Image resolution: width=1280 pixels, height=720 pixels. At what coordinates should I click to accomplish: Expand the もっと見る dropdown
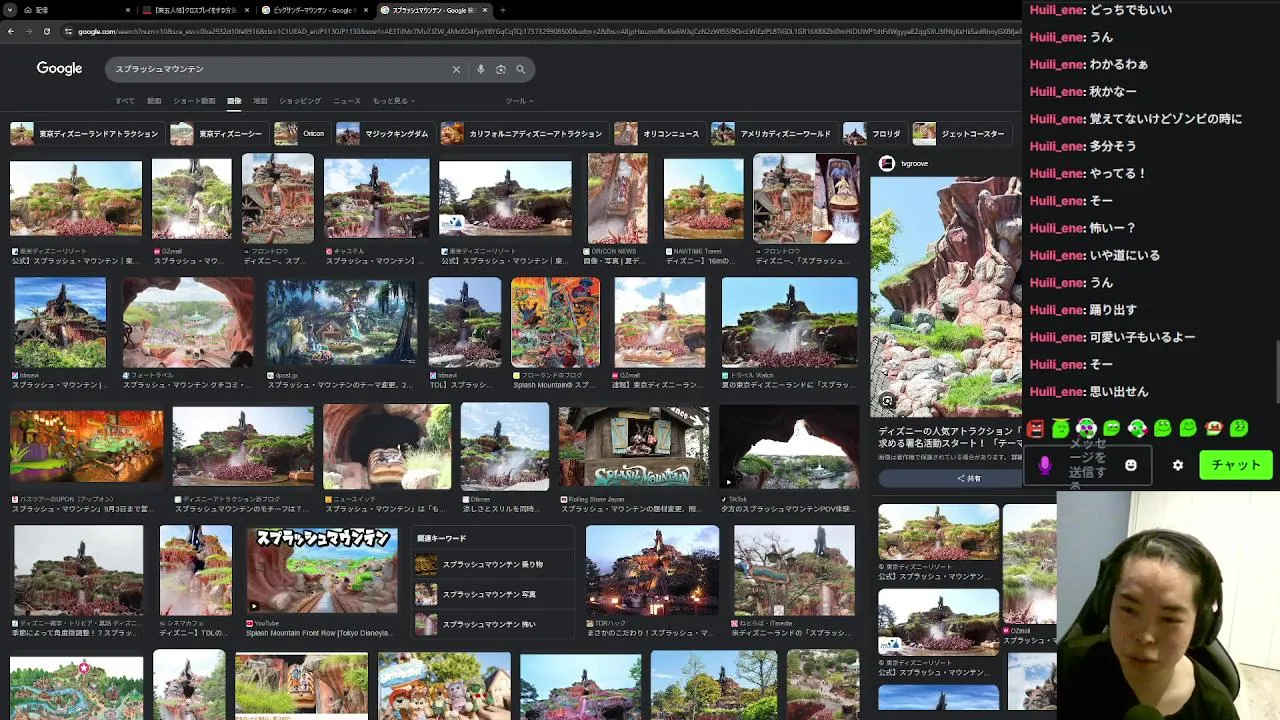(392, 101)
